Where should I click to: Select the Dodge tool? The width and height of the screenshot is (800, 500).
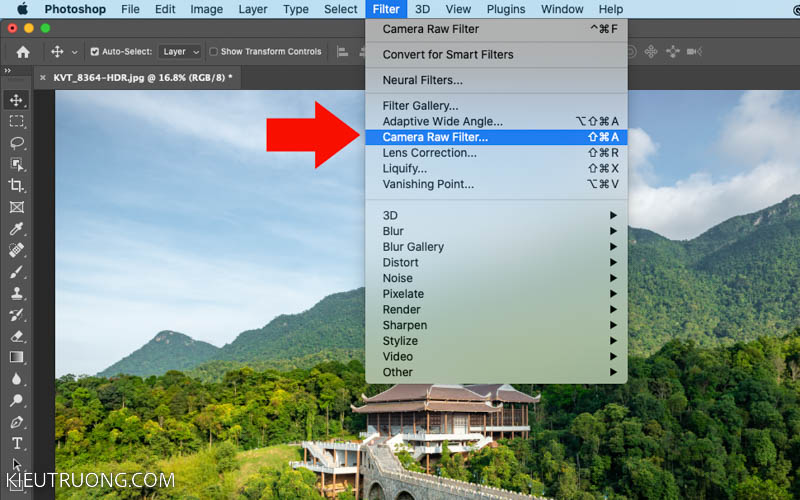point(16,400)
